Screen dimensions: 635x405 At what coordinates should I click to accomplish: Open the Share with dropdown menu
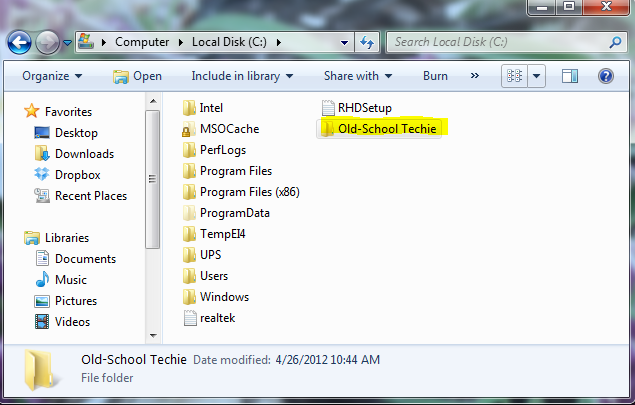point(357,76)
